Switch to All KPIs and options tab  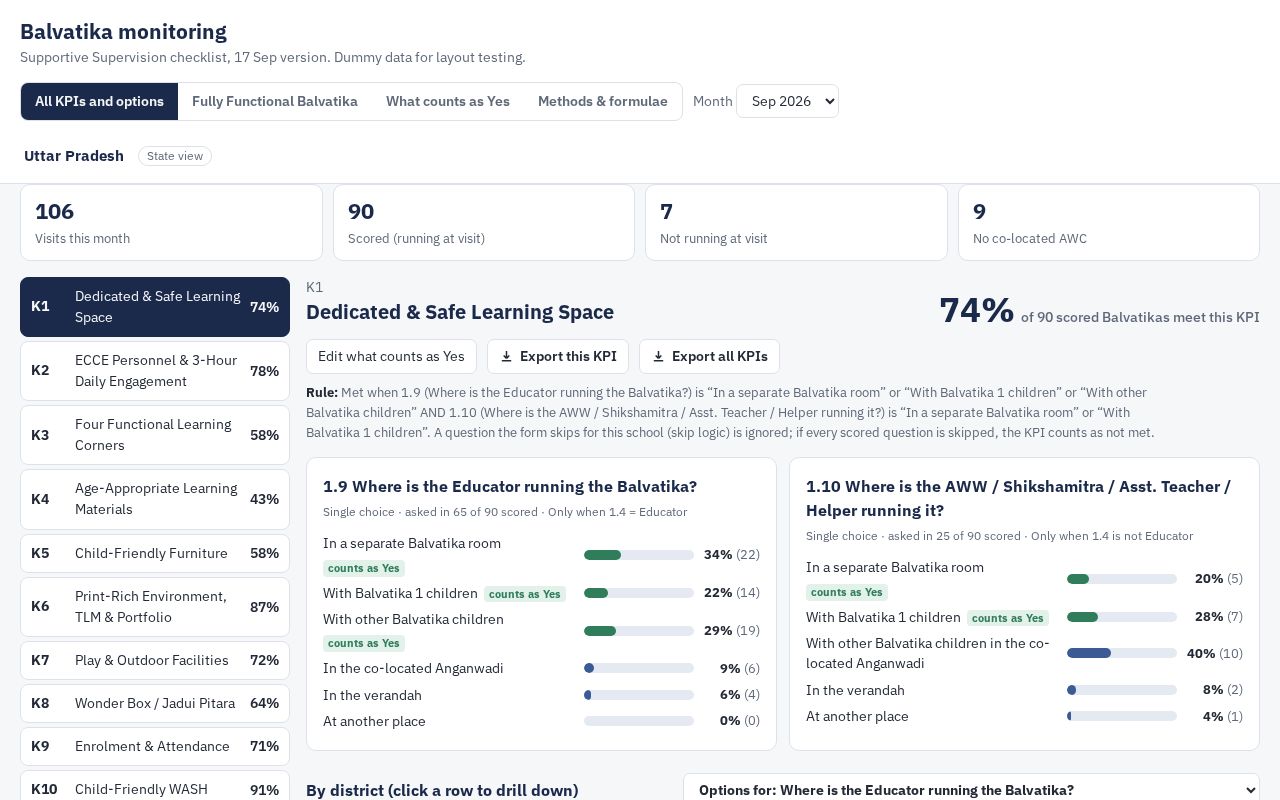click(99, 101)
